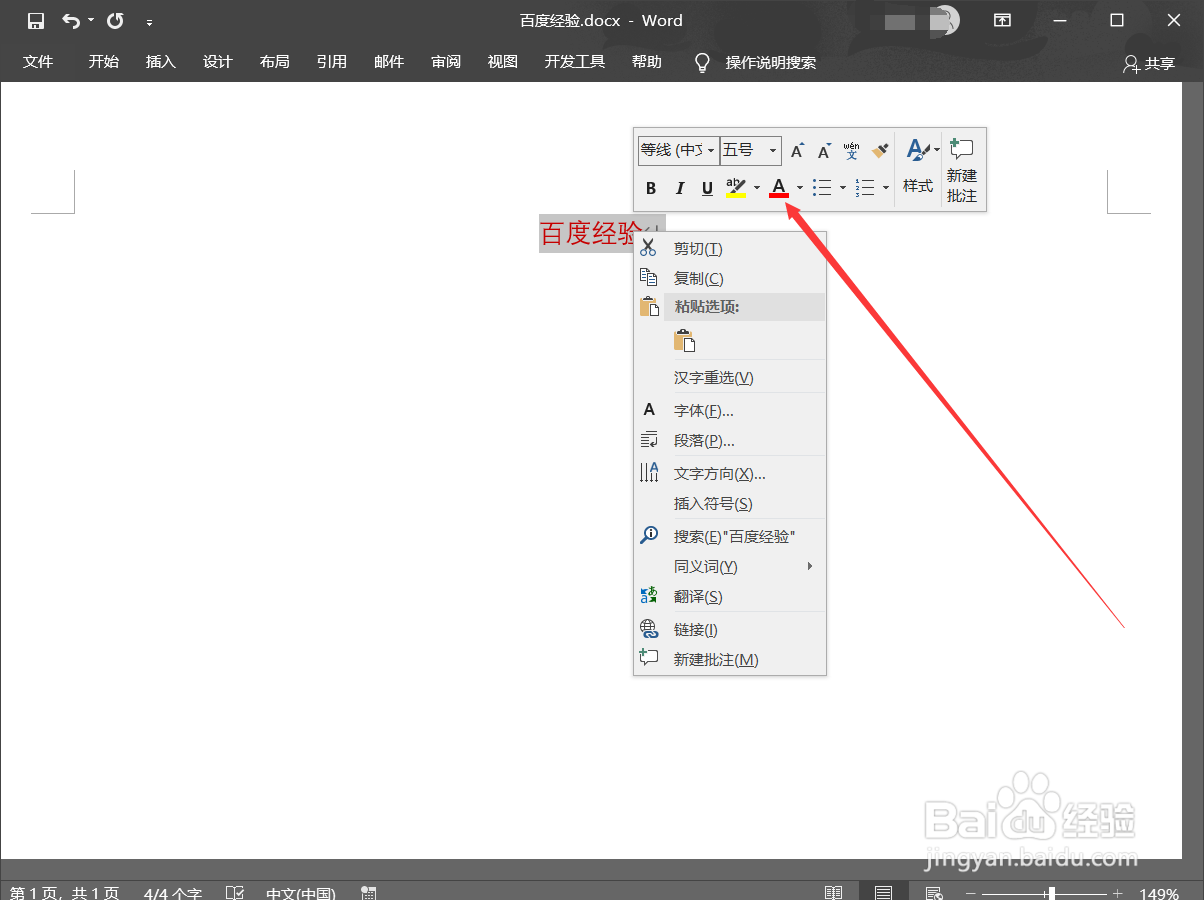Toggle Bold in mini toolbar
The image size is (1204, 900).
click(x=651, y=188)
